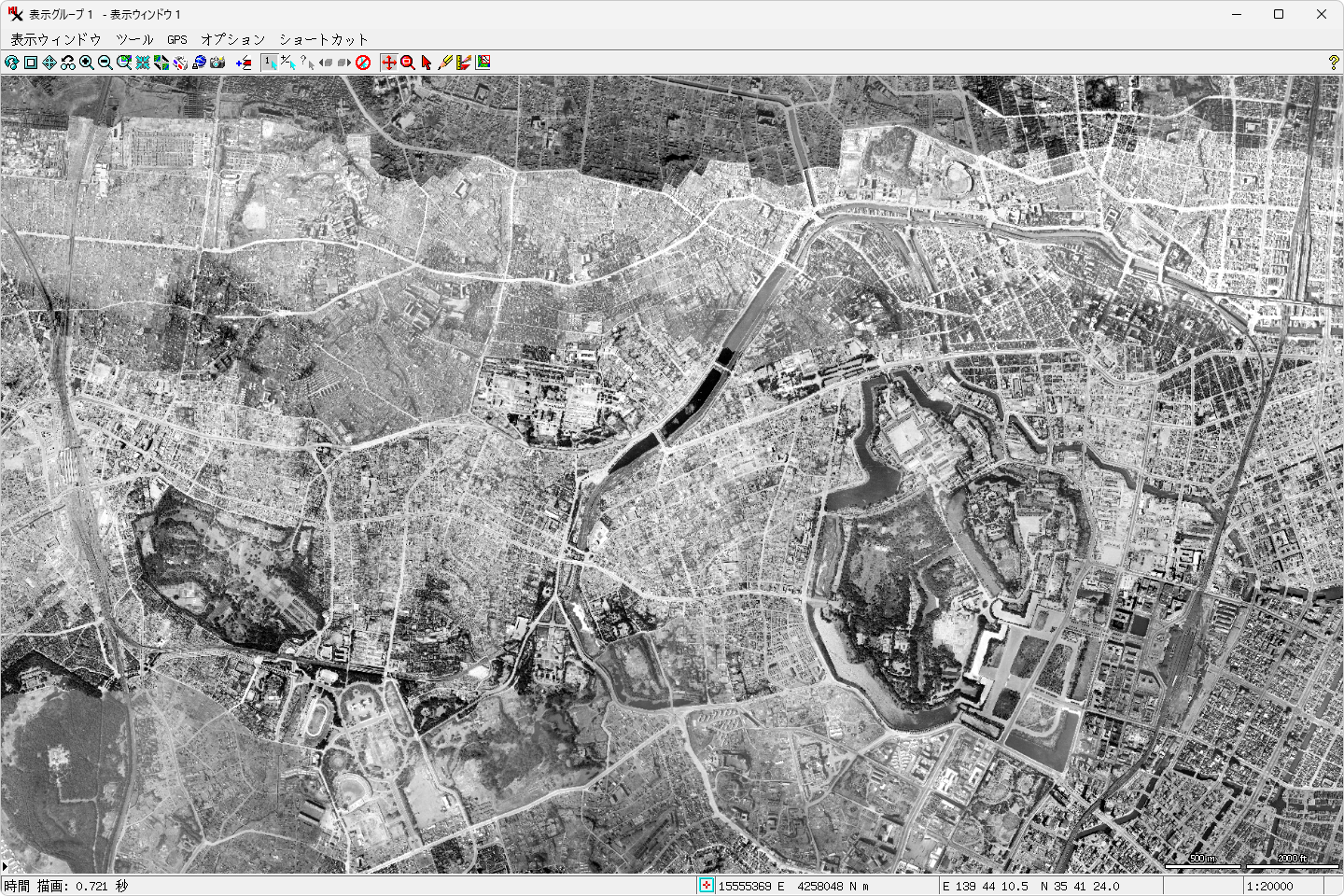This screenshot has width=1344, height=896.
Task: Open the GPS menu
Action: click(177, 39)
